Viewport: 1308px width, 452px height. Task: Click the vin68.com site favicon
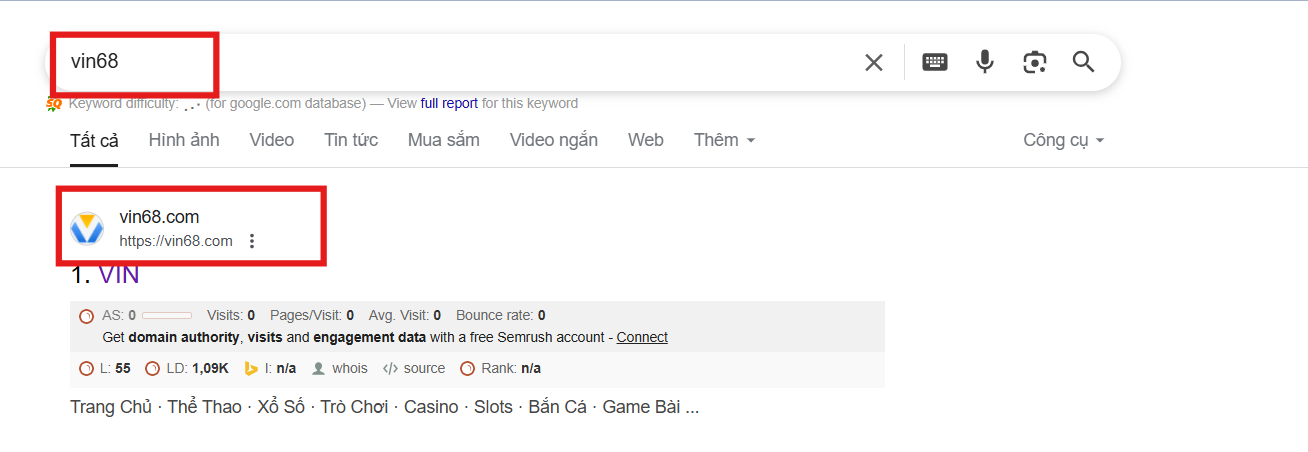87,229
